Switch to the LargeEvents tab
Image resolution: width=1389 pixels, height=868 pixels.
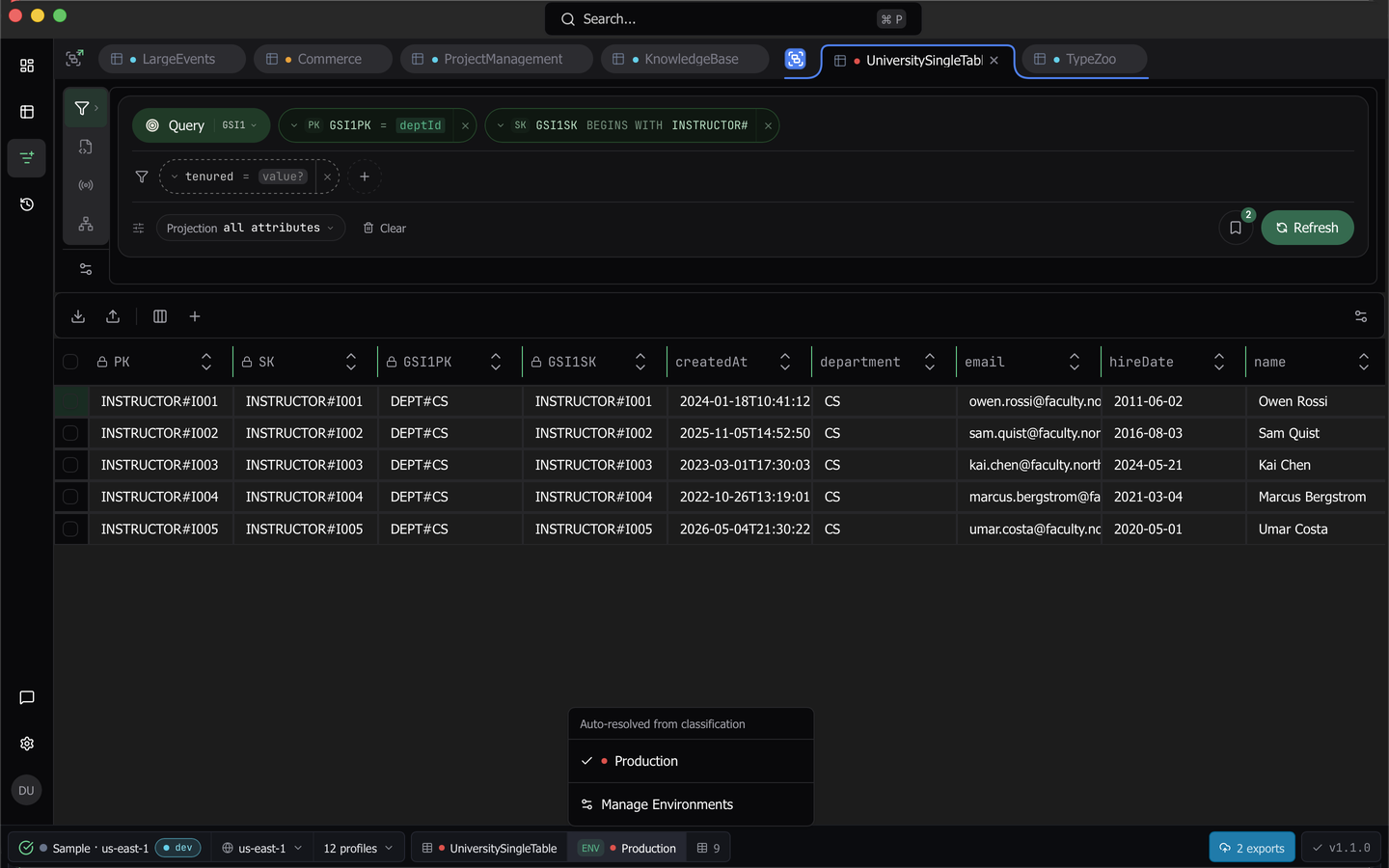(x=172, y=59)
